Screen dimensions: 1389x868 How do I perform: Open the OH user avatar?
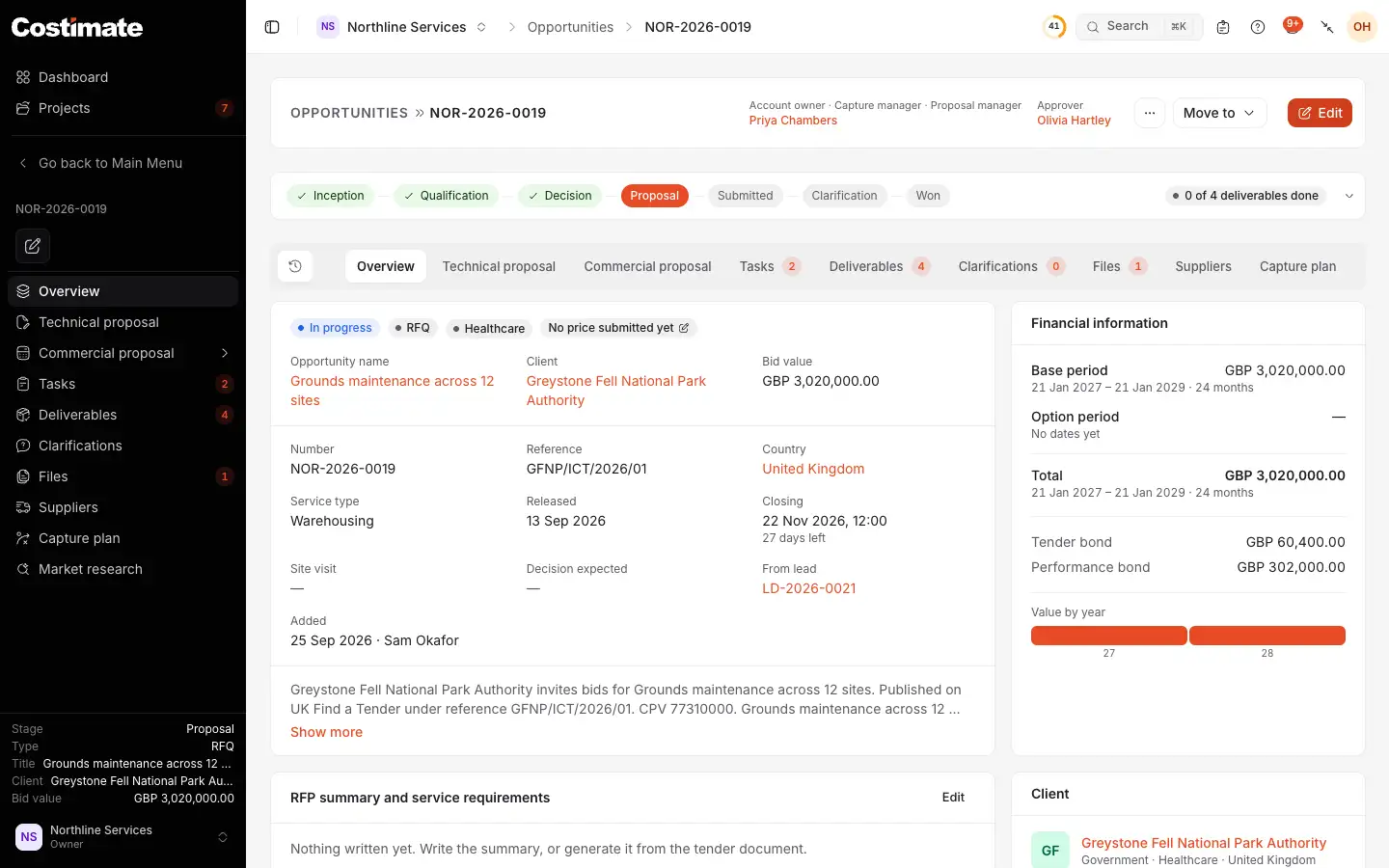1362,27
